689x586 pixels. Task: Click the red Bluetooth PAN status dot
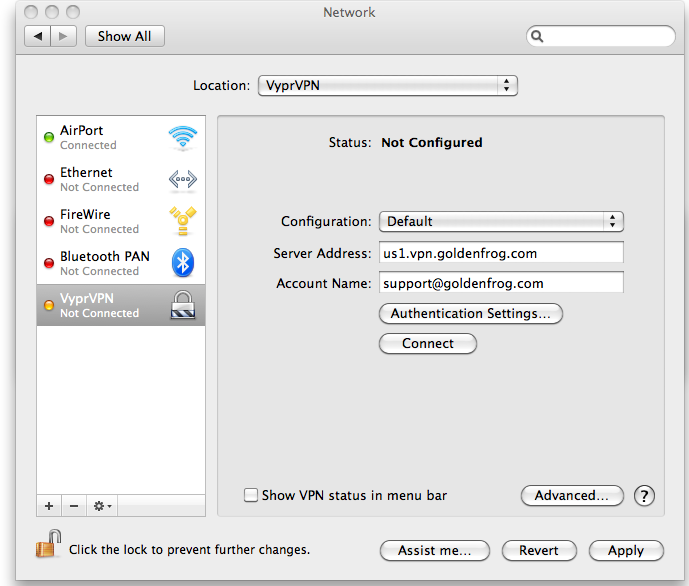tap(49, 263)
